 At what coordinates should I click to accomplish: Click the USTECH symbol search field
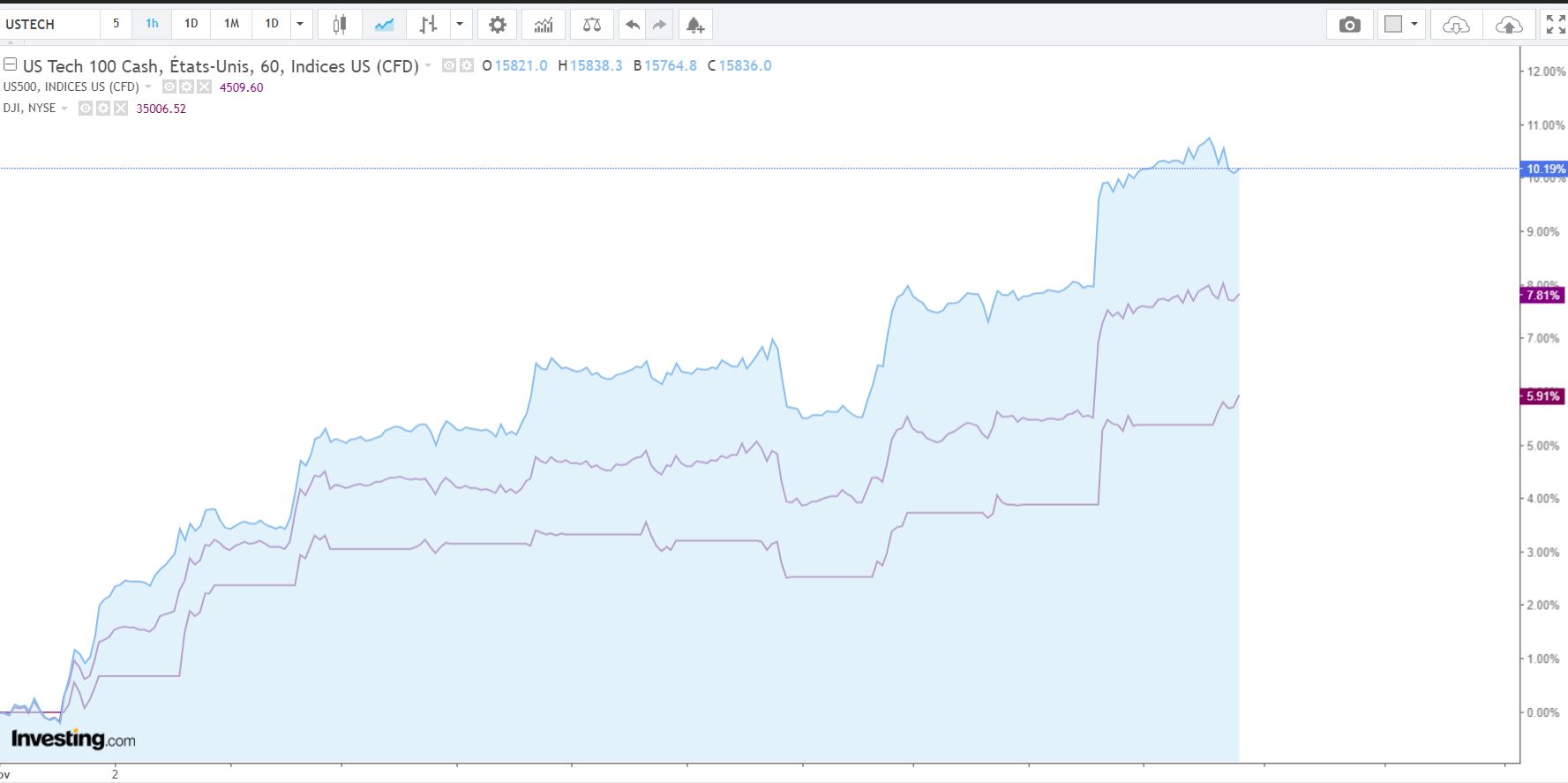pyautogui.click(x=49, y=25)
